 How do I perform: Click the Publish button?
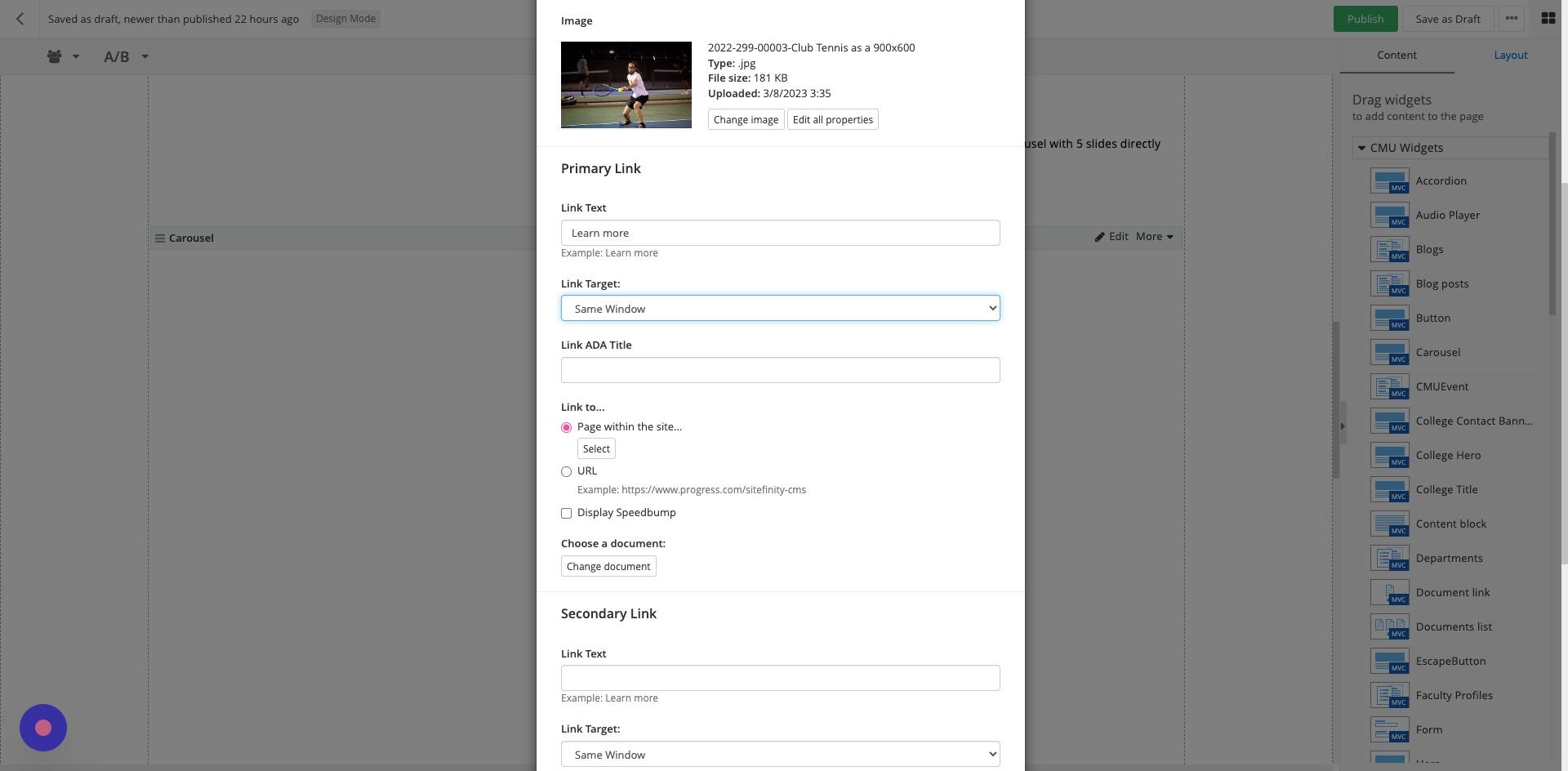click(1365, 19)
